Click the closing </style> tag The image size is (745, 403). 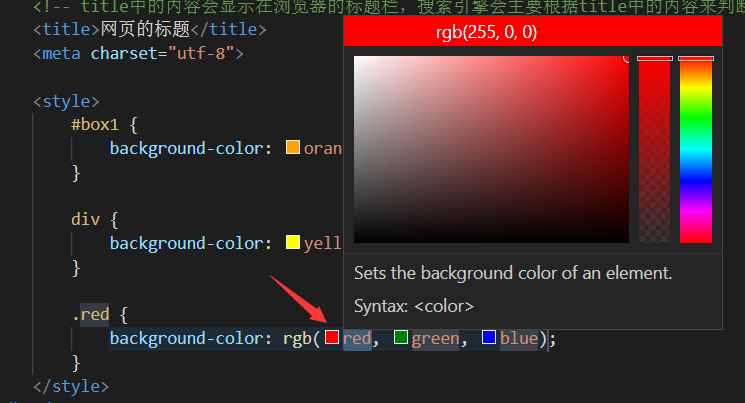(71, 386)
